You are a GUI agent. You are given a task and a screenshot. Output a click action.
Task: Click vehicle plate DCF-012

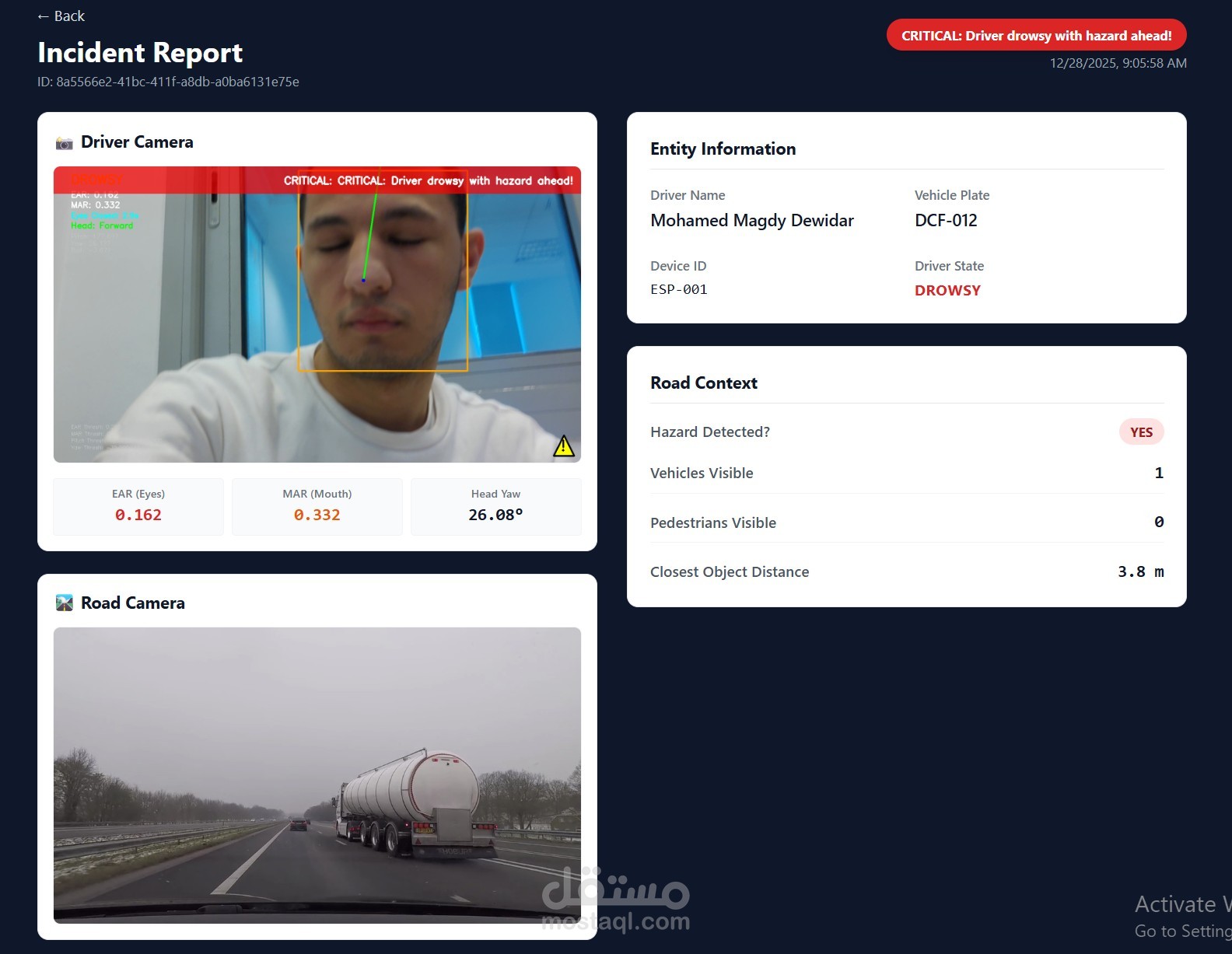tap(946, 220)
